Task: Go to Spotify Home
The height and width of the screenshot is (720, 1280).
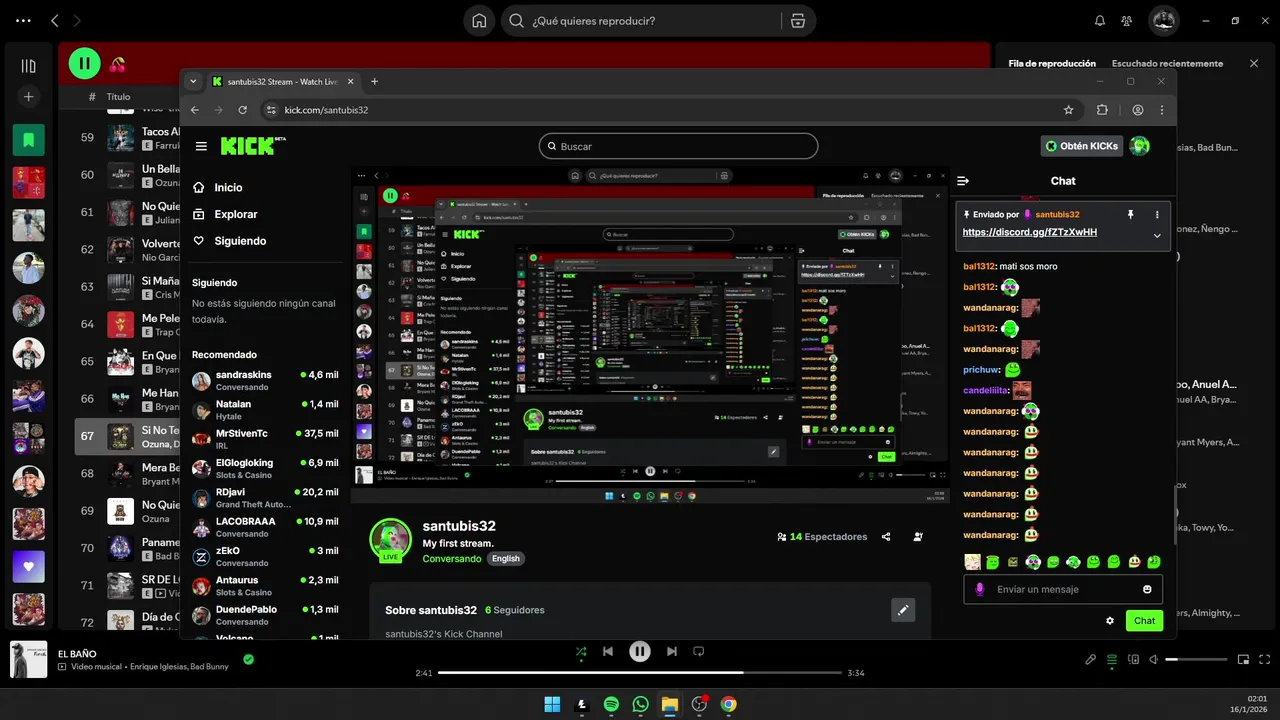Action: pos(479,20)
